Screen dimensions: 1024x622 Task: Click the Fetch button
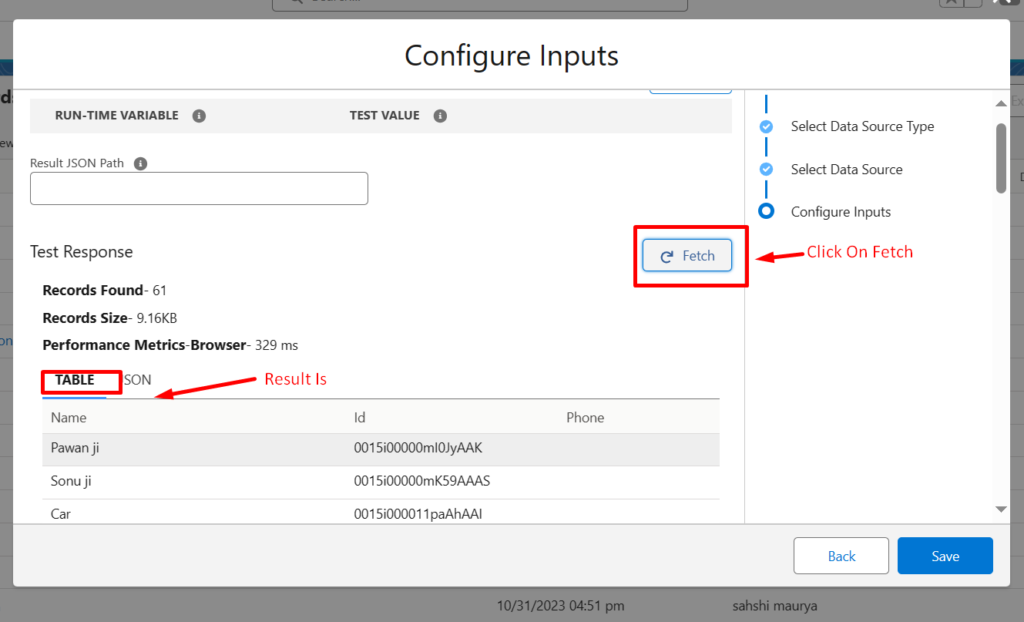687,255
